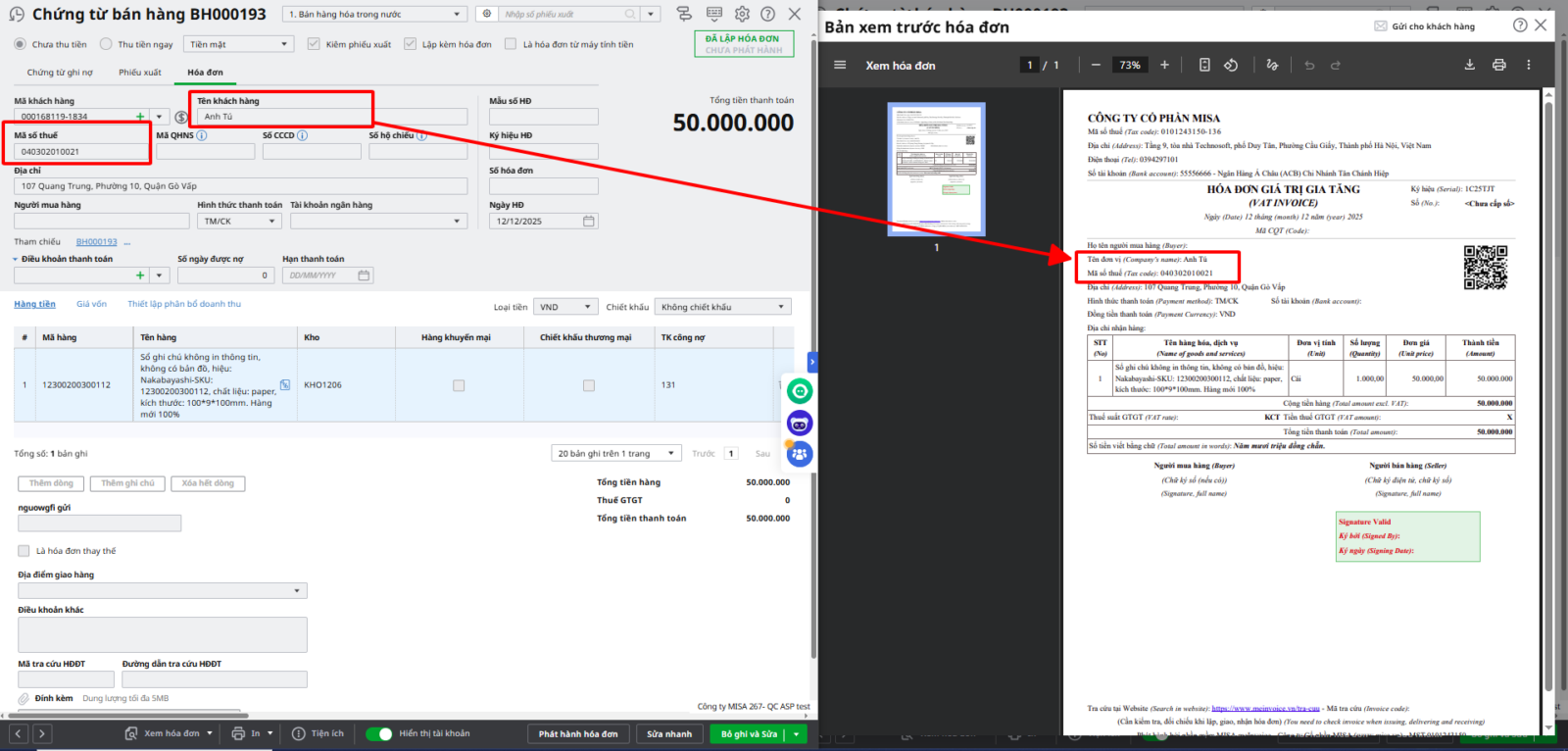Click the download icon in invoice preview

click(x=1469, y=65)
